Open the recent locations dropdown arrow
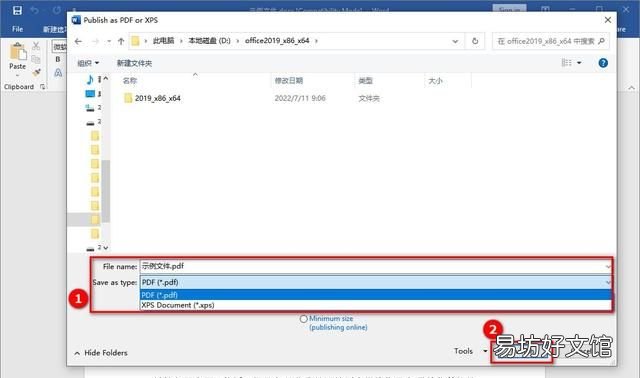 coord(109,41)
